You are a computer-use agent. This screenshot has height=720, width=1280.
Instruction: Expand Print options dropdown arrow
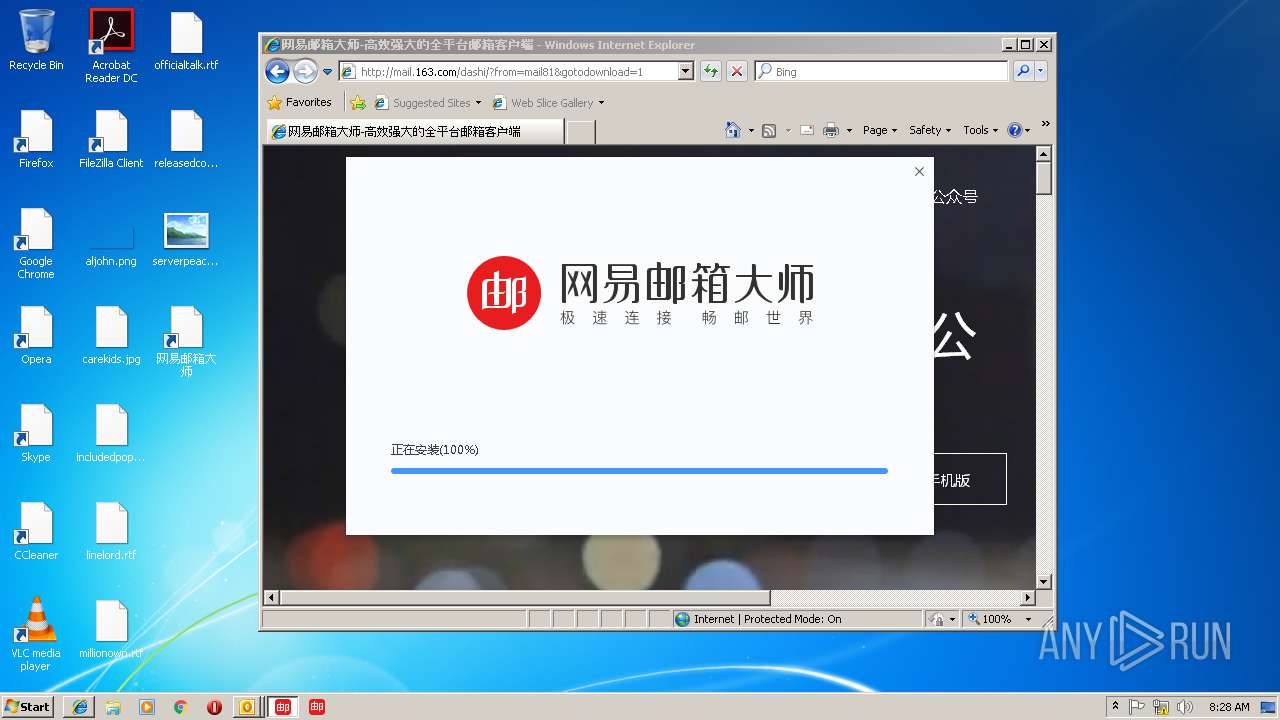point(849,130)
